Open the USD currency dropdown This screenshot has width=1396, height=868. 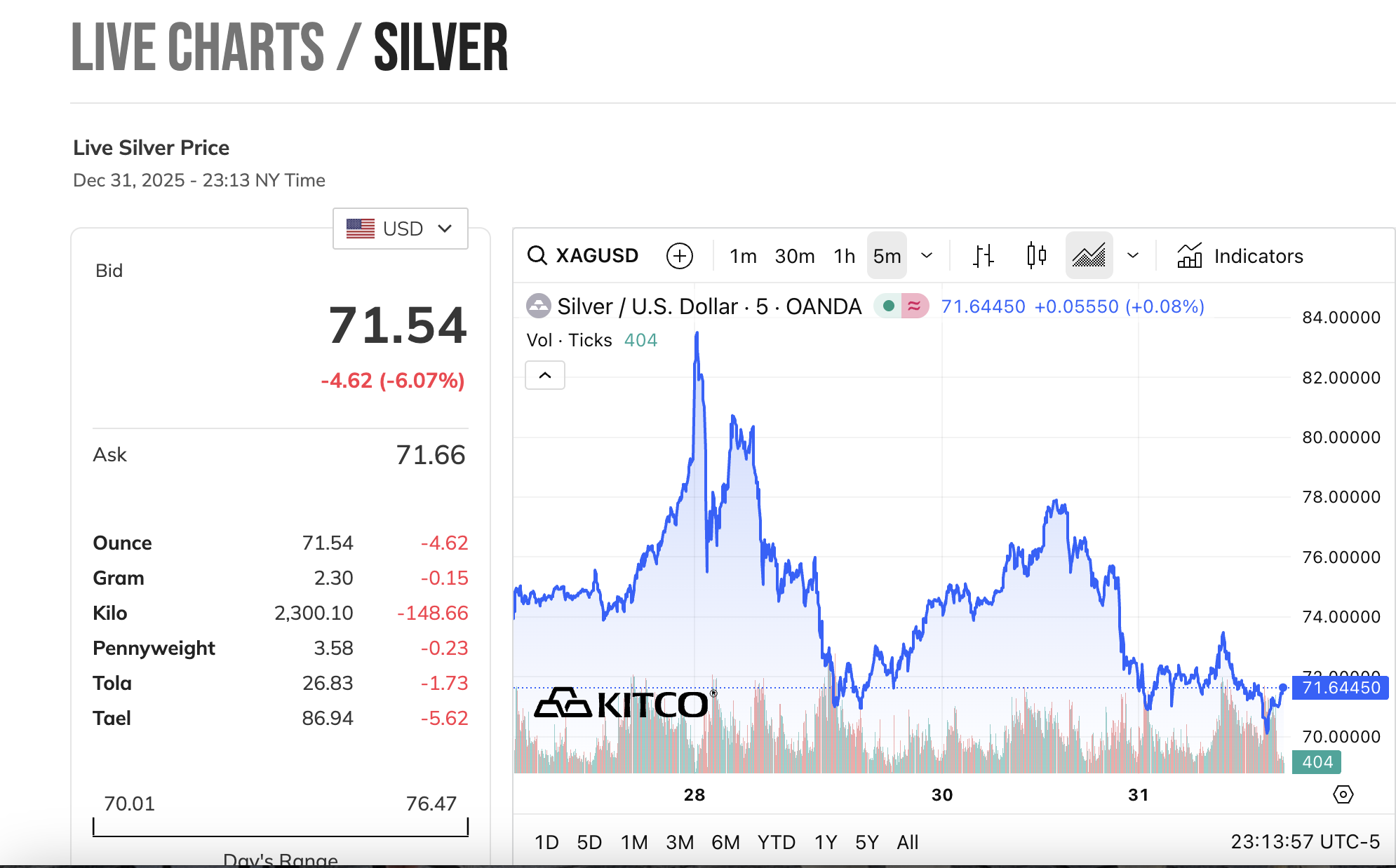click(400, 229)
